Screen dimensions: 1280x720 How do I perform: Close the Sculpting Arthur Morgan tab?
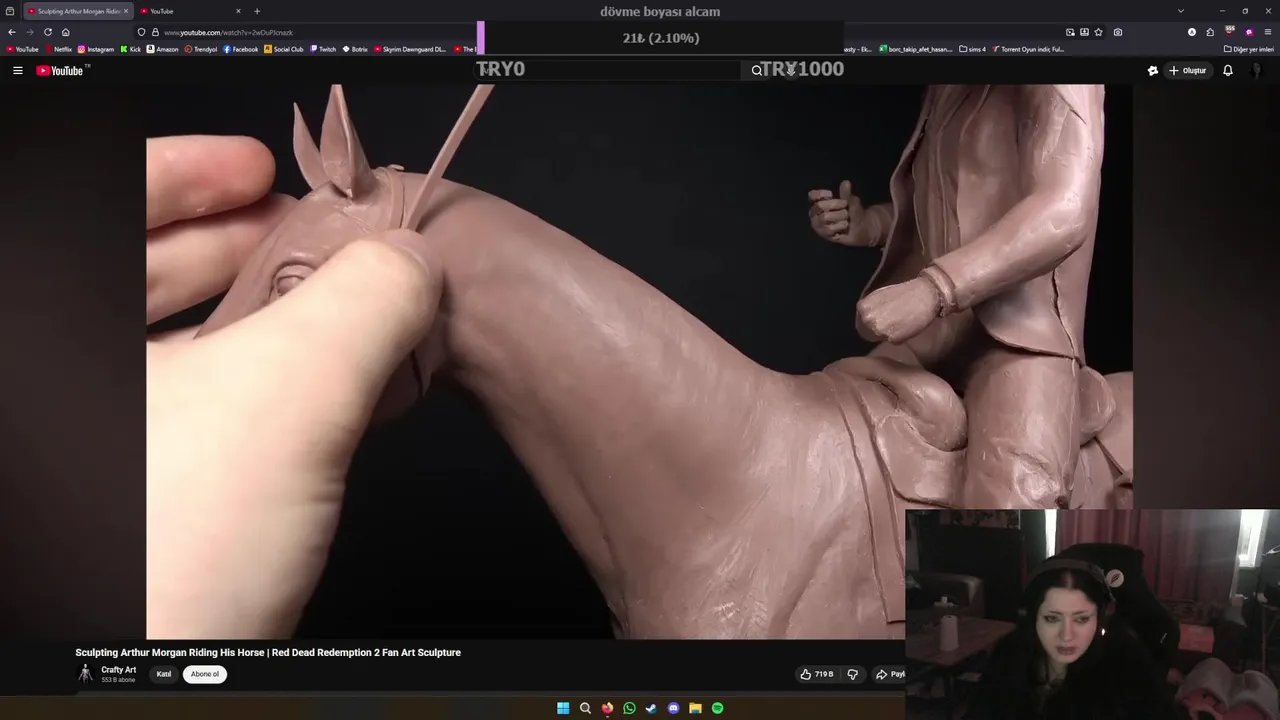point(126,11)
